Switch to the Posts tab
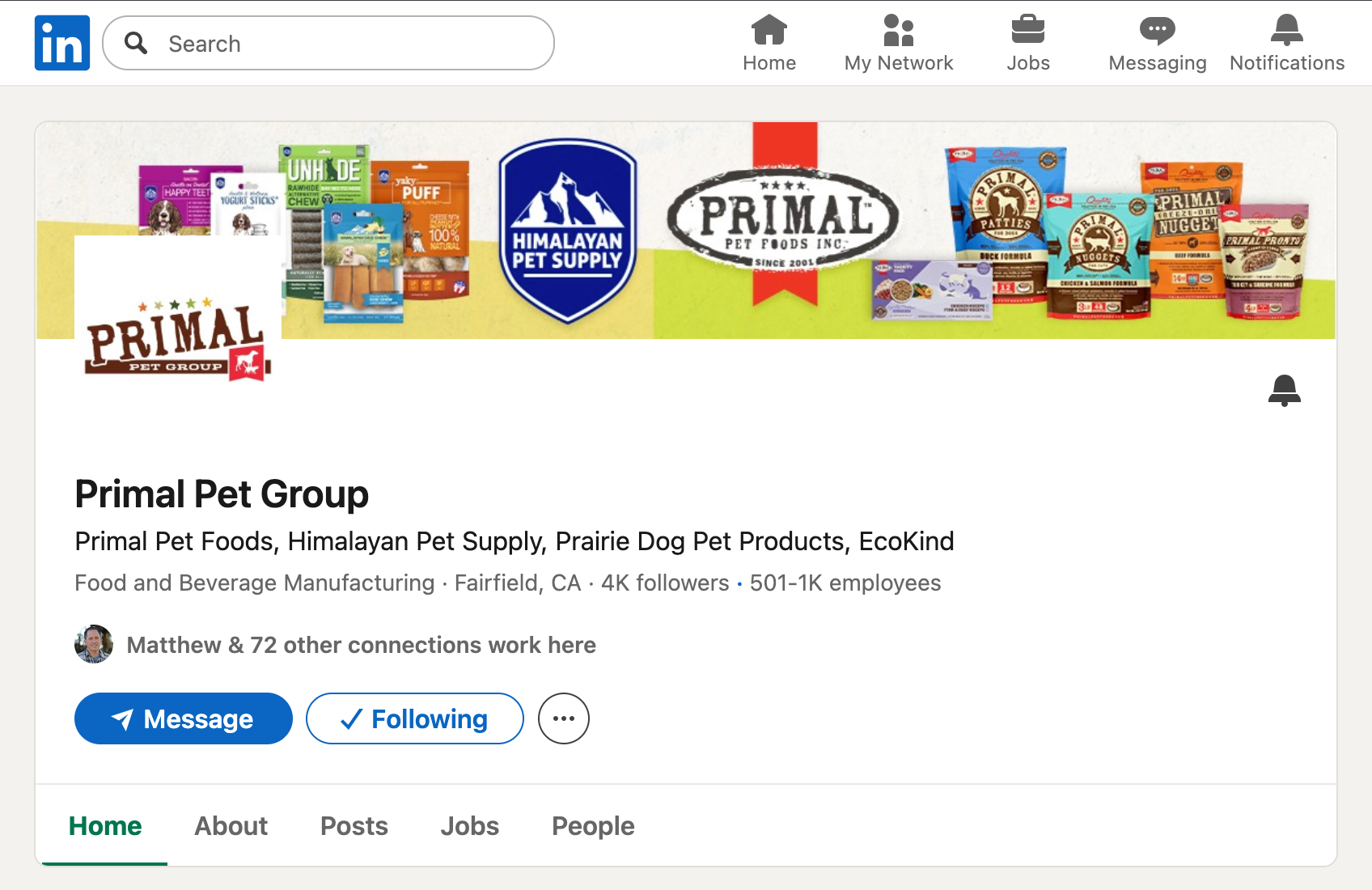 pyautogui.click(x=354, y=826)
